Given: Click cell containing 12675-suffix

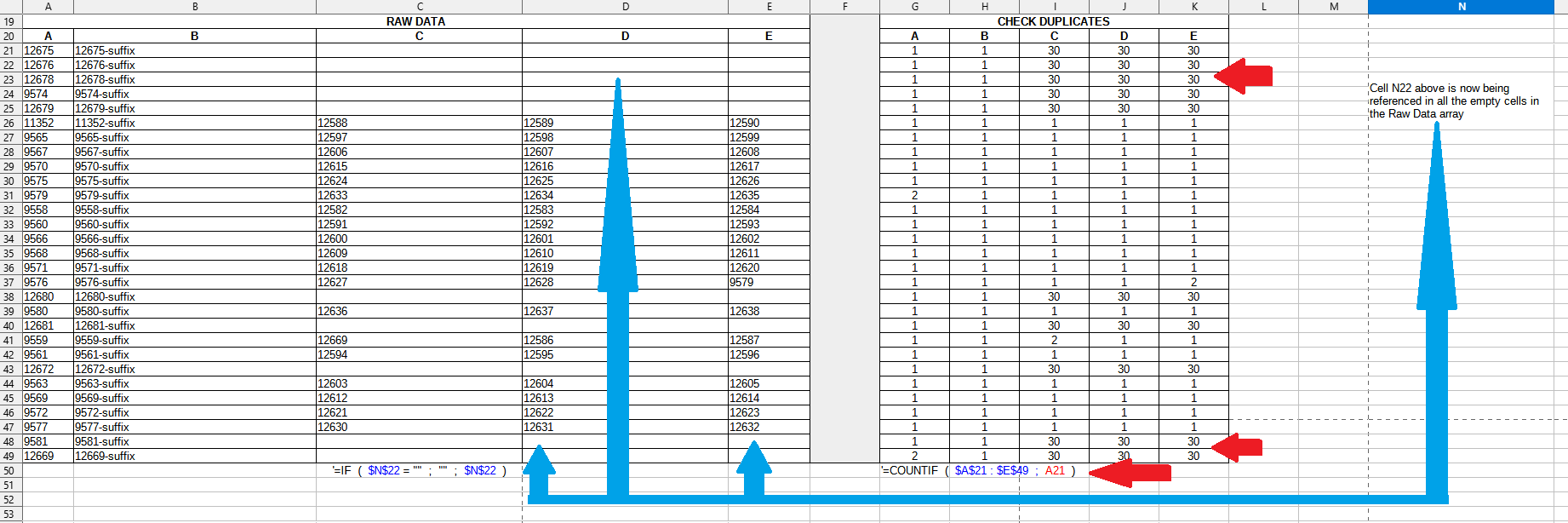Looking at the screenshot, I should click(195, 50).
